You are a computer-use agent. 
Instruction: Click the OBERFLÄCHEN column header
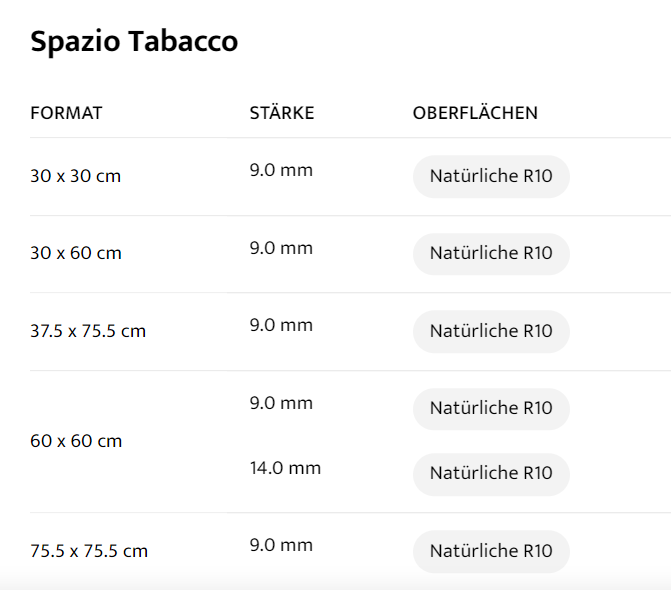[x=475, y=113]
